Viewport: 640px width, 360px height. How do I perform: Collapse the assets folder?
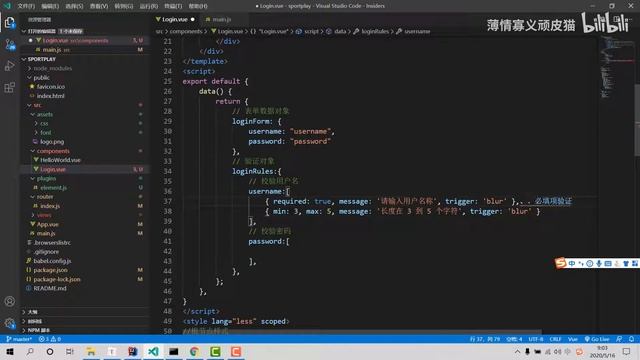(33, 114)
